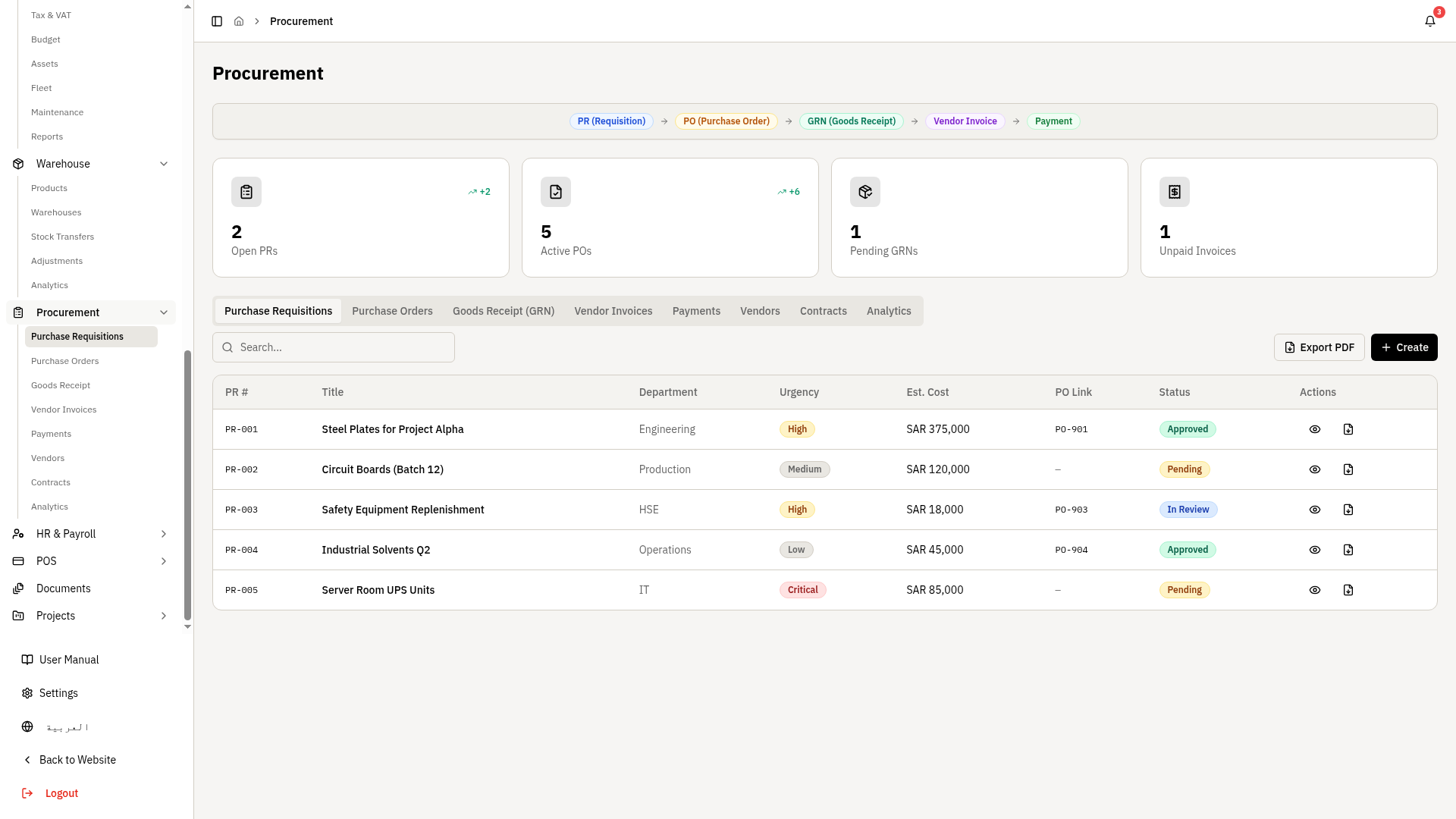
Task: Open the Vendor Invoices tab
Action: 613,311
